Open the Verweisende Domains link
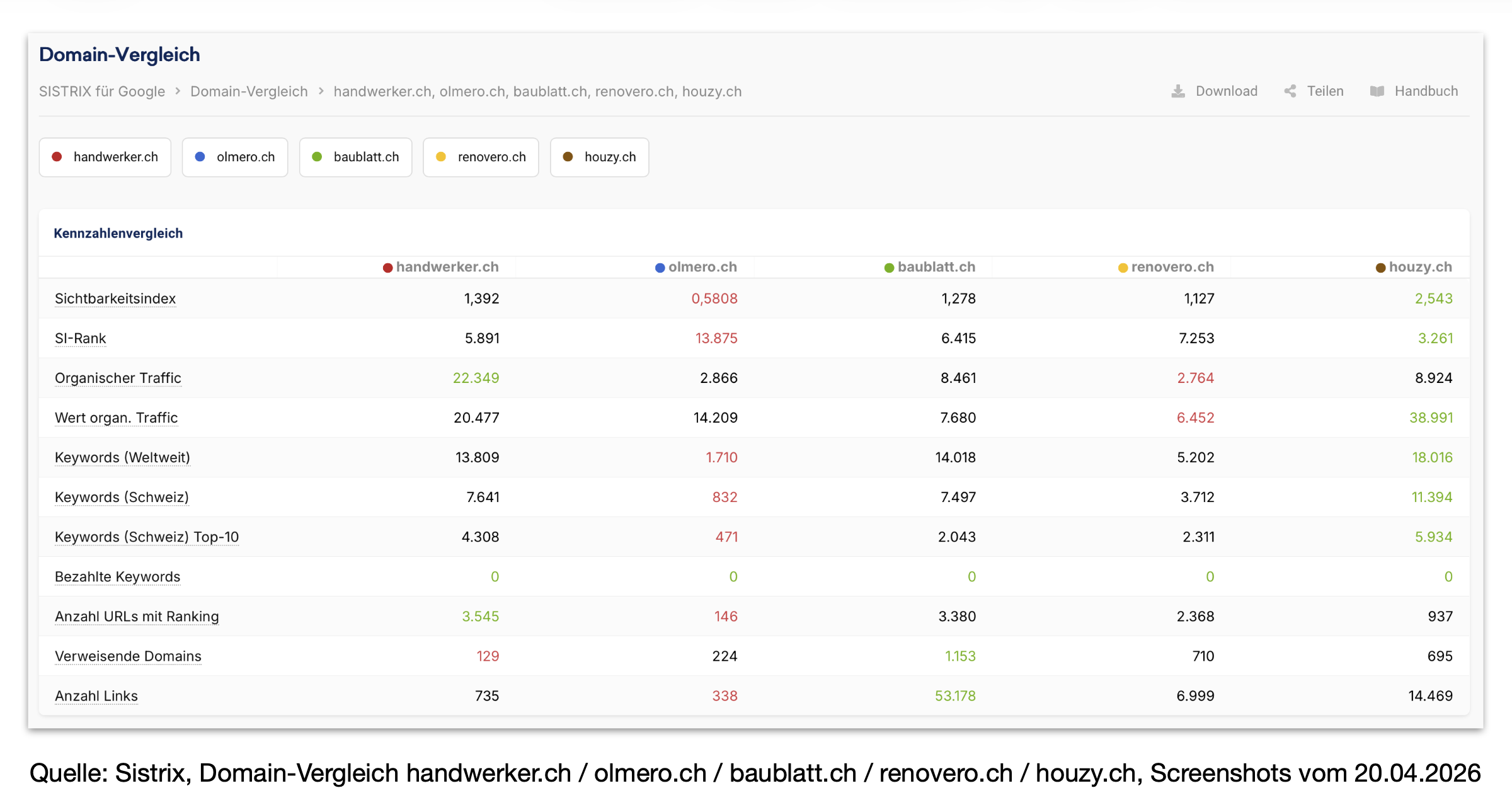Image resolution: width=1512 pixels, height=810 pixels. pyautogui.click(x=127, y=656)
